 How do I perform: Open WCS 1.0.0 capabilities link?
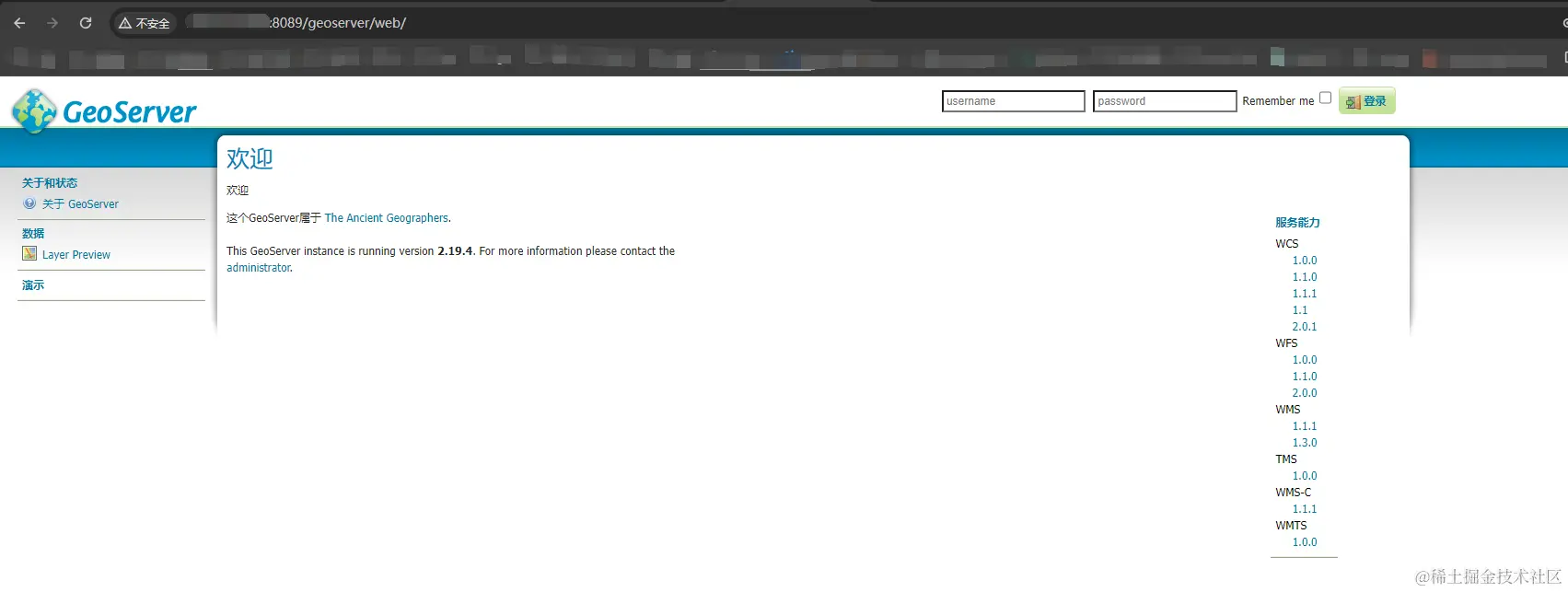coord(1305,261)
